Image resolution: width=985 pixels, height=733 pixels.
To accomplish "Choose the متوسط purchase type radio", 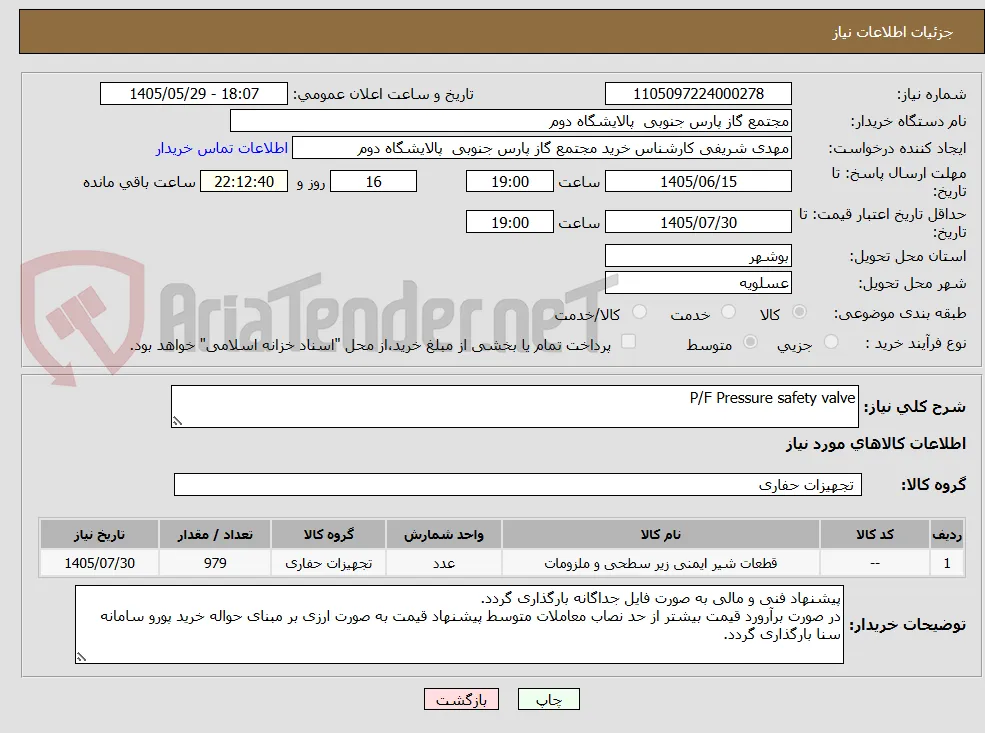I will [750, 342].
